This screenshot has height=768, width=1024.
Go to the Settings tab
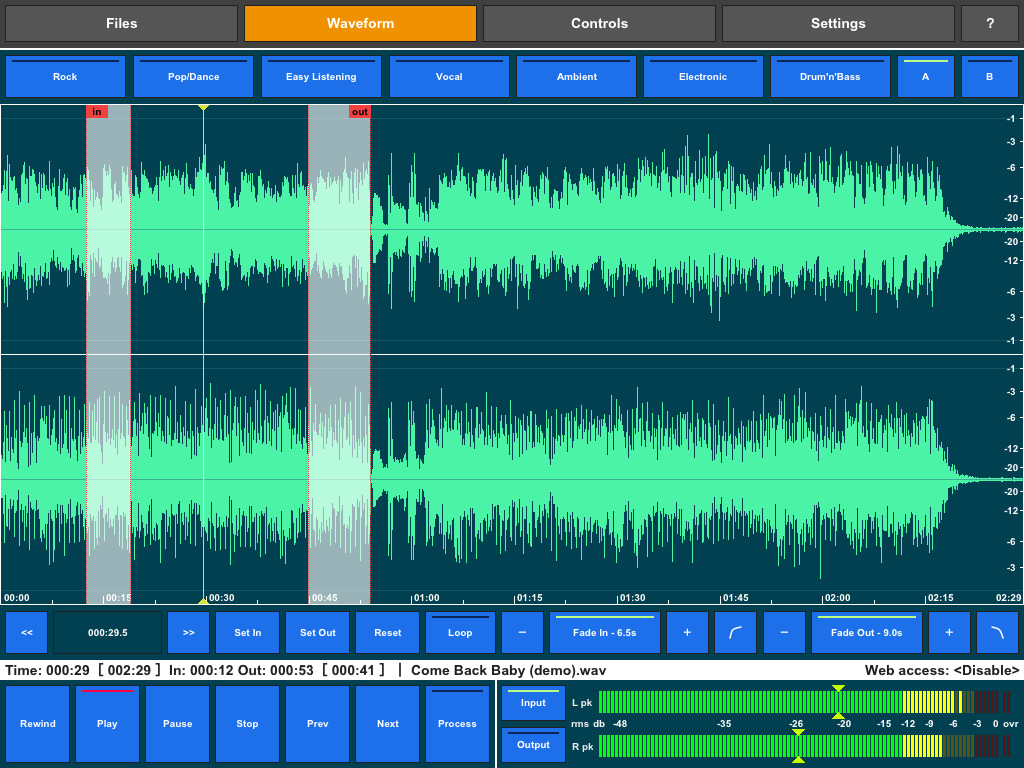tap(838, 24)
